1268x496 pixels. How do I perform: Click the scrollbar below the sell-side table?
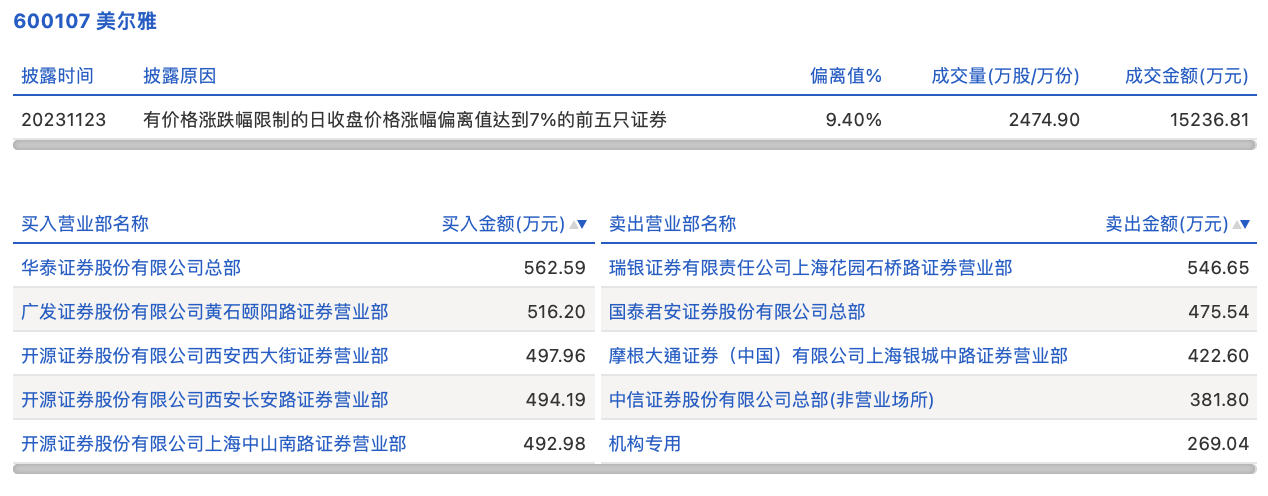pos(929,468)
